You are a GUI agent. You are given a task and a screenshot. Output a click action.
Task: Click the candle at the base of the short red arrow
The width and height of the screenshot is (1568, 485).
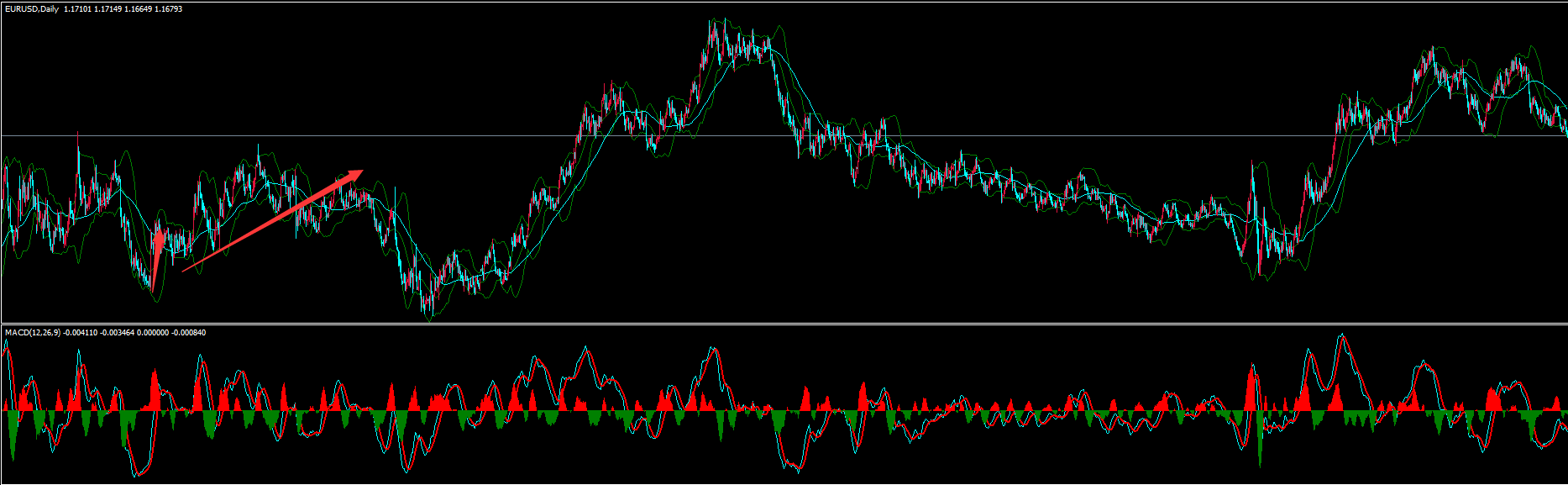coord(151,287)
